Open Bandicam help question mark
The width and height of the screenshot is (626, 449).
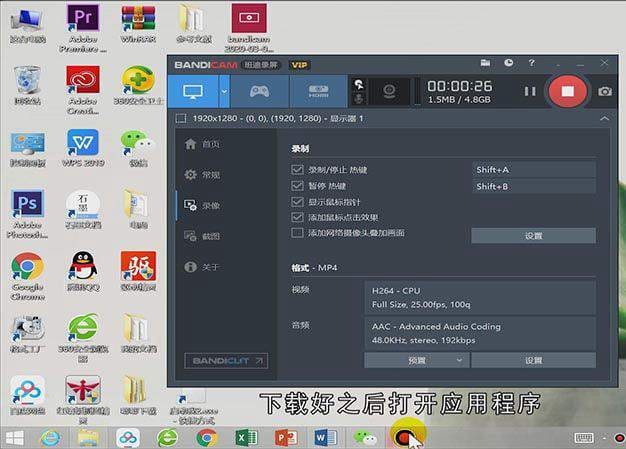tap(531, 63)
